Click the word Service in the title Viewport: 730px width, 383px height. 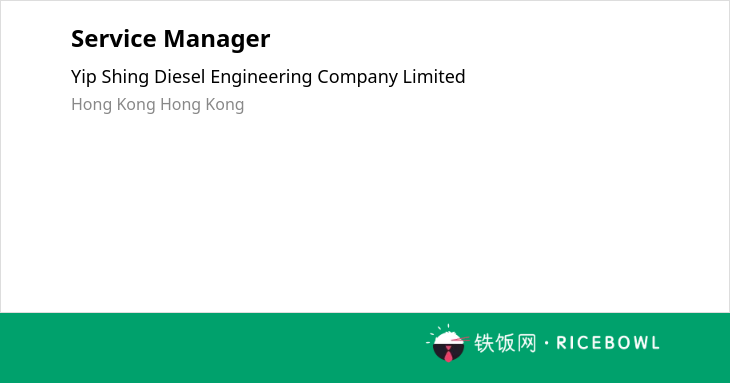[x=114, y=39]
